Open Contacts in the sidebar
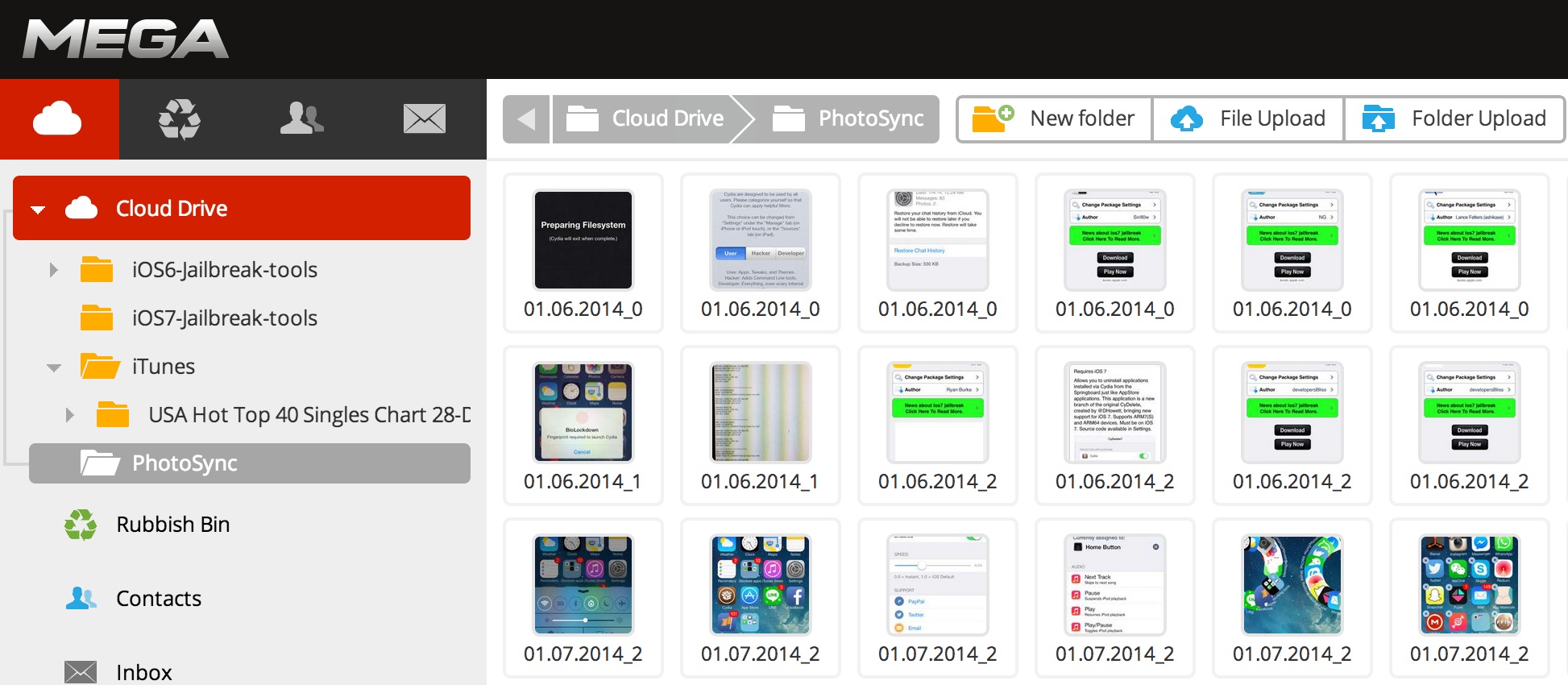The width and height of the screenshot is (1568, 685). pyautogui.click(x=159, y=599)
